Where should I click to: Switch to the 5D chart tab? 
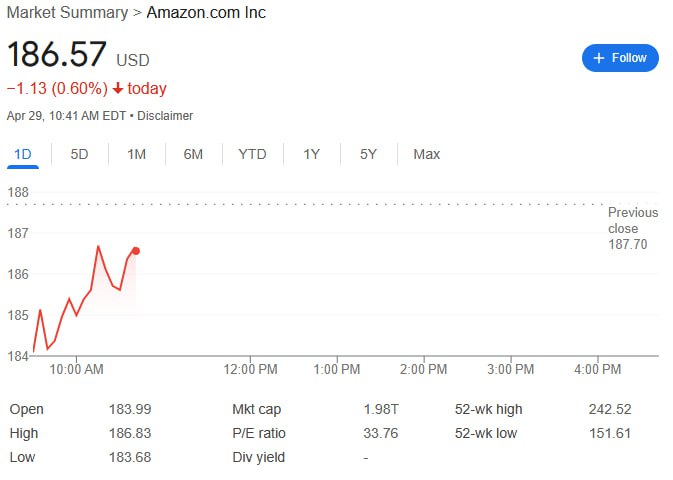79,154
